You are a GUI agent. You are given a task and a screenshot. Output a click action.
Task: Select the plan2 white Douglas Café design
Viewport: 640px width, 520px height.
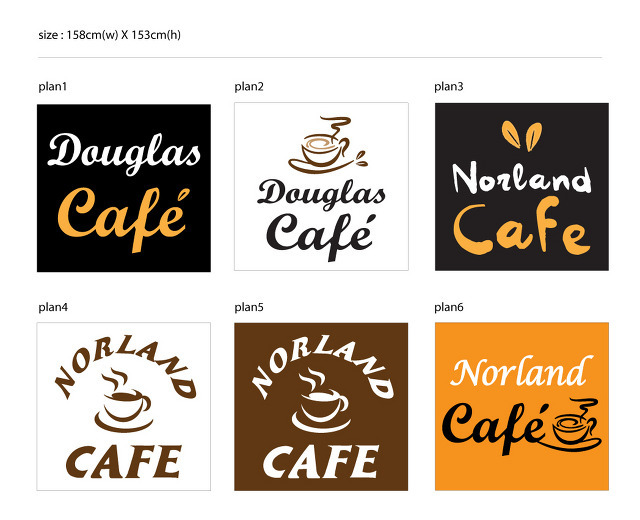click(x=321, y=186)
